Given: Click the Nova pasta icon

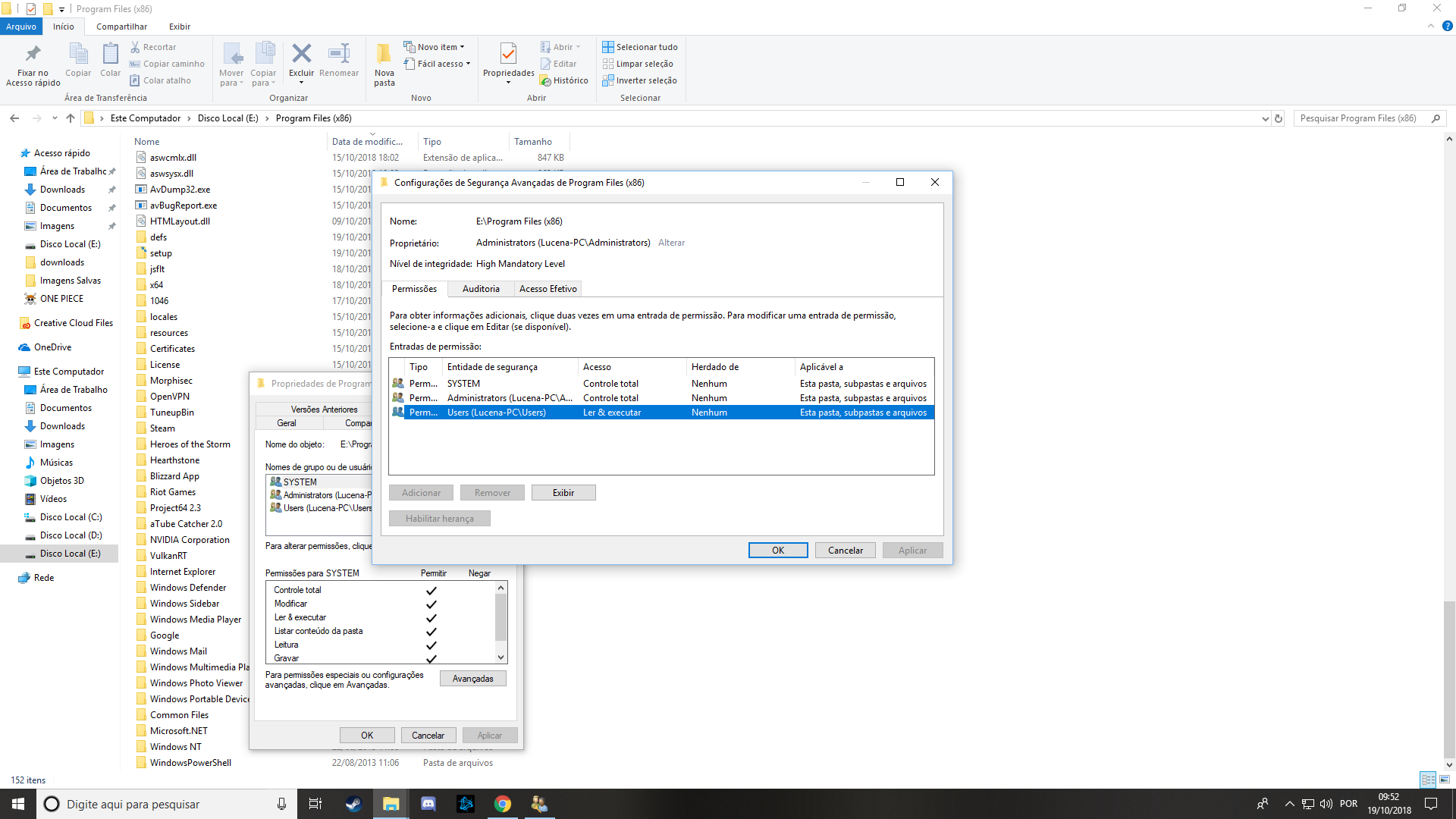Looking at the screenshot, I should (x=384, y=54).
